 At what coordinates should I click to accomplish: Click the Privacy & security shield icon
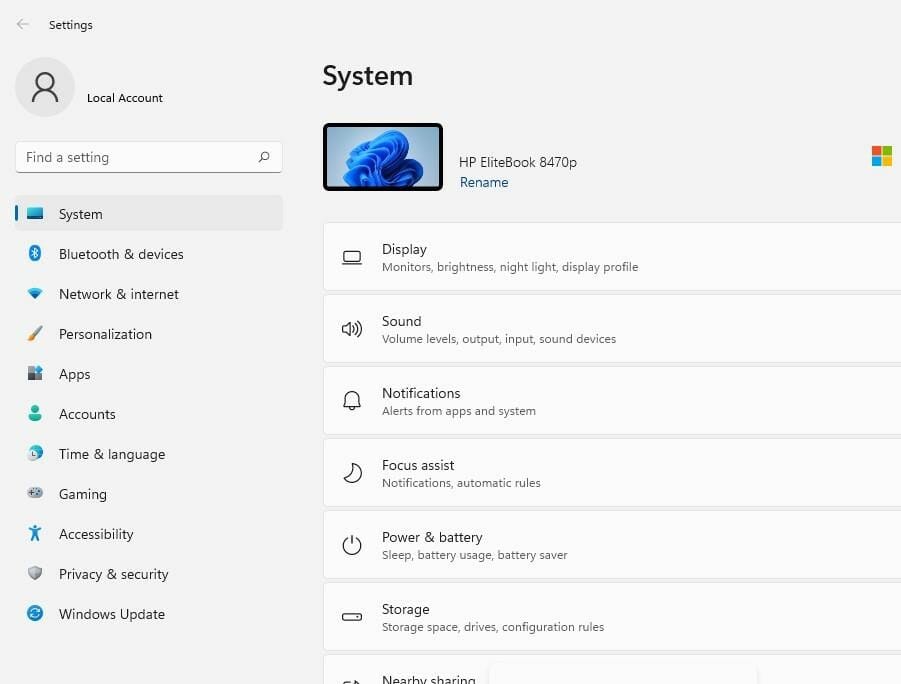(x=35, y=574)
